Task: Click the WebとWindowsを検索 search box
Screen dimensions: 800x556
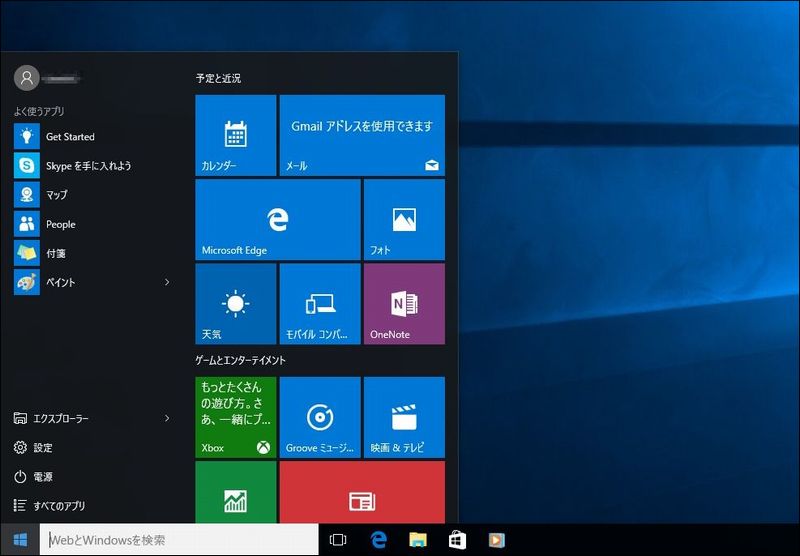Action: pos(179,540)
